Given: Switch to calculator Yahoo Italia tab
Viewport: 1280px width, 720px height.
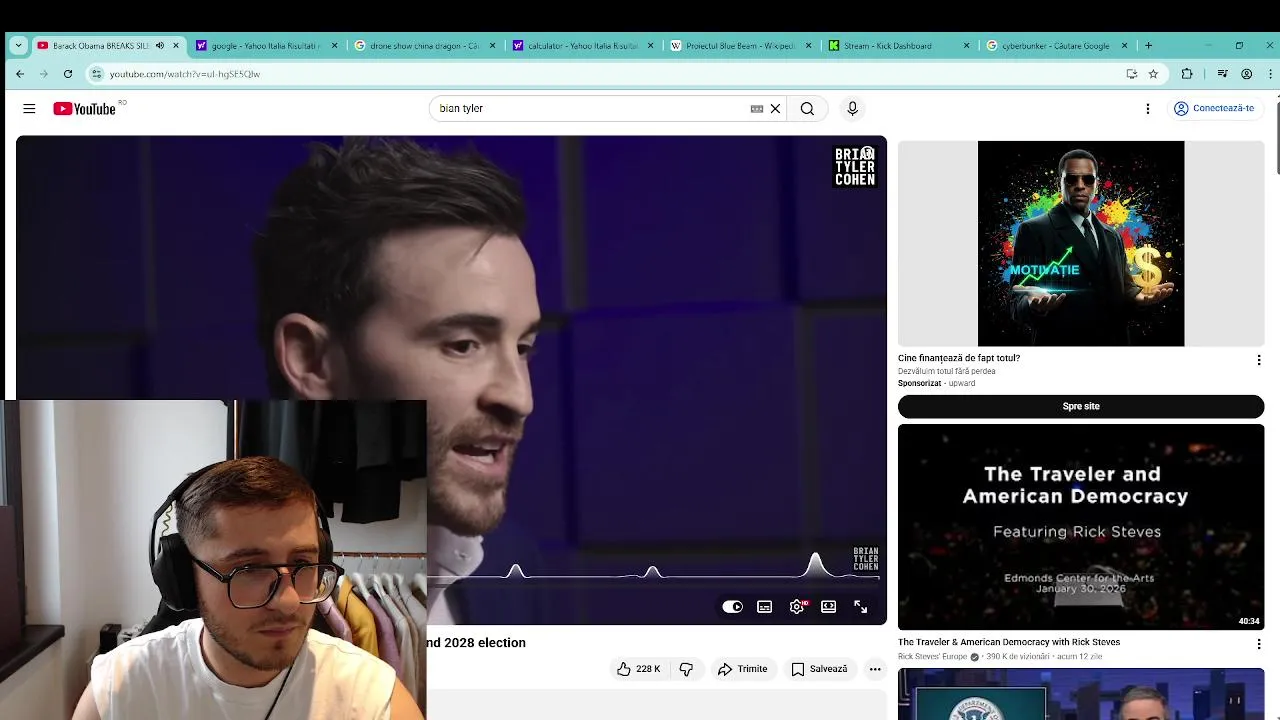Looking at the screenshot, I should pos(583,45).
